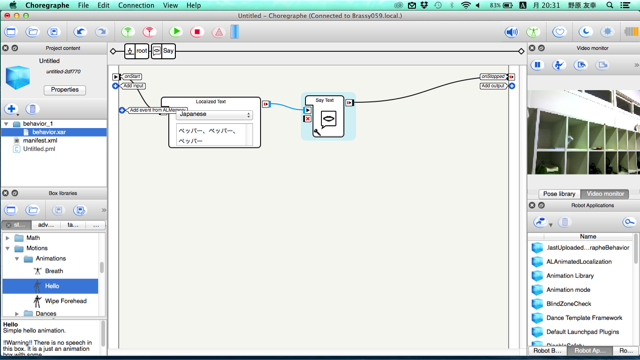Click package and install dropdown icon

(x=542, y=222)
